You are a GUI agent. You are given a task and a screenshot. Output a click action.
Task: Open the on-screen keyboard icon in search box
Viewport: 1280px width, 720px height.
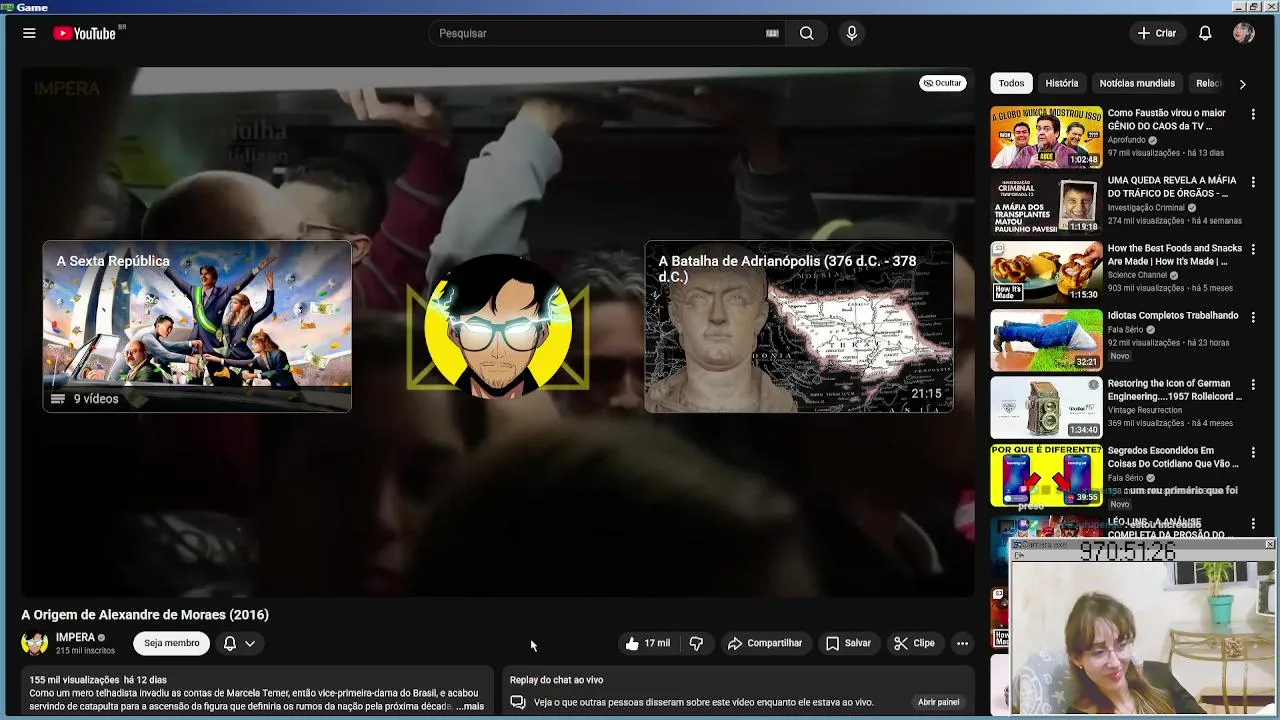[x=772, y=33]
